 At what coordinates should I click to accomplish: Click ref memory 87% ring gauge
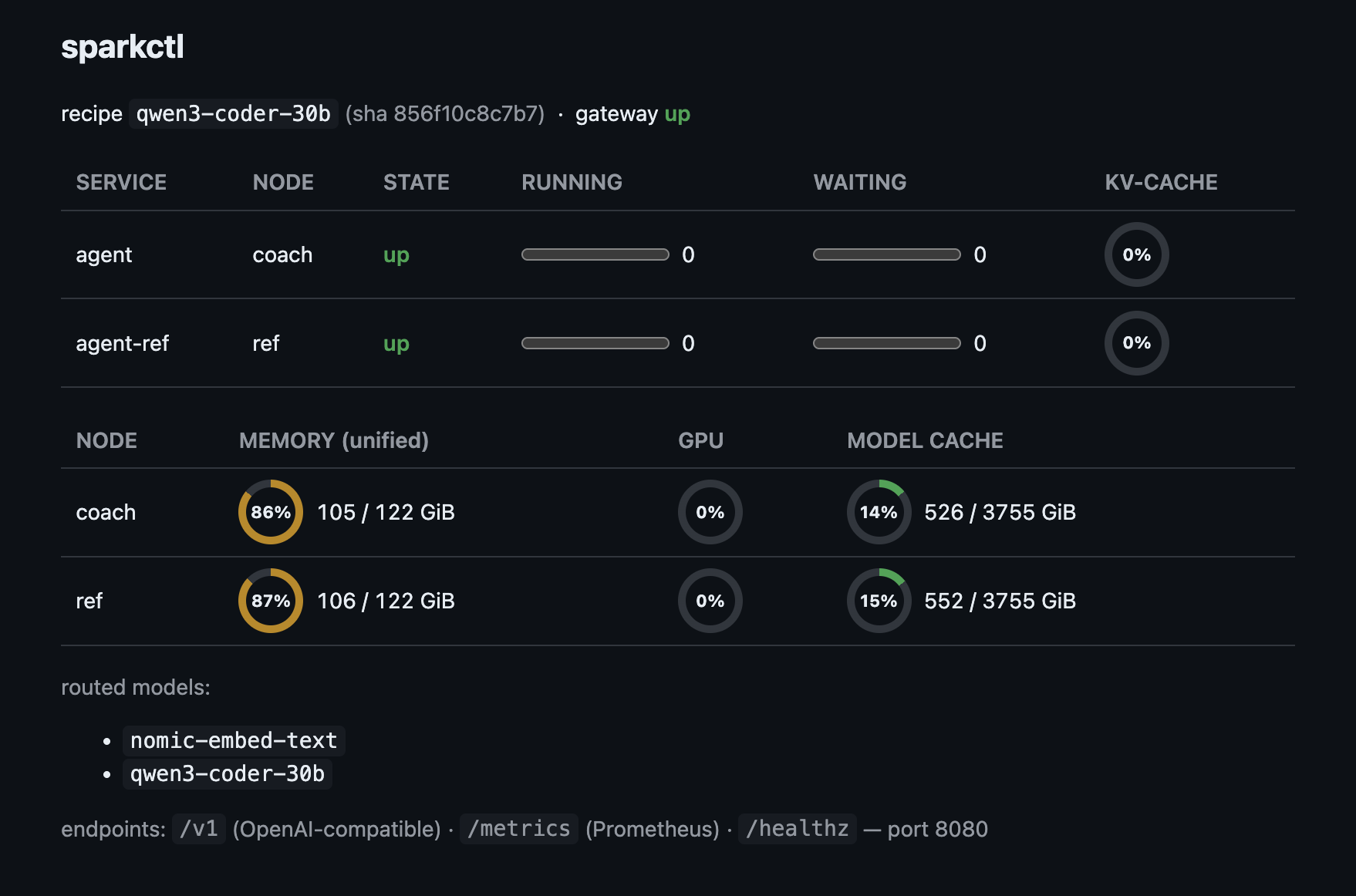pos(271,601)
